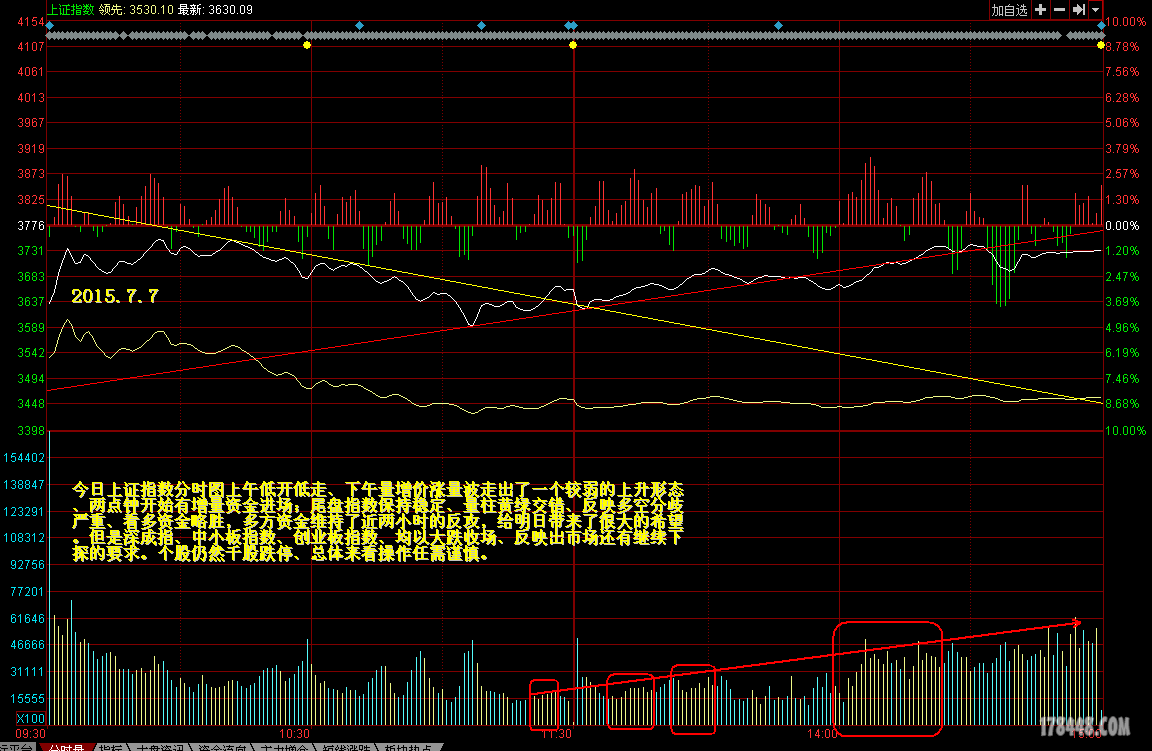Click the 154402 volume axis label
Screen dimensions: 1152x751
coord(24,458)
